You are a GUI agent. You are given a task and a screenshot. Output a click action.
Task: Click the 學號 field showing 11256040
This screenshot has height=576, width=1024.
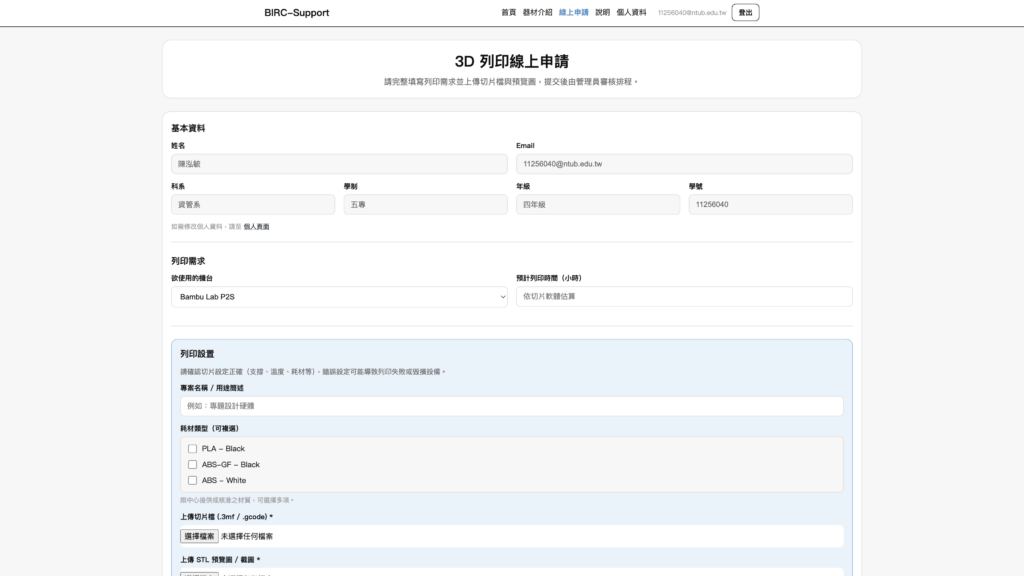click(x=770, y=204)
